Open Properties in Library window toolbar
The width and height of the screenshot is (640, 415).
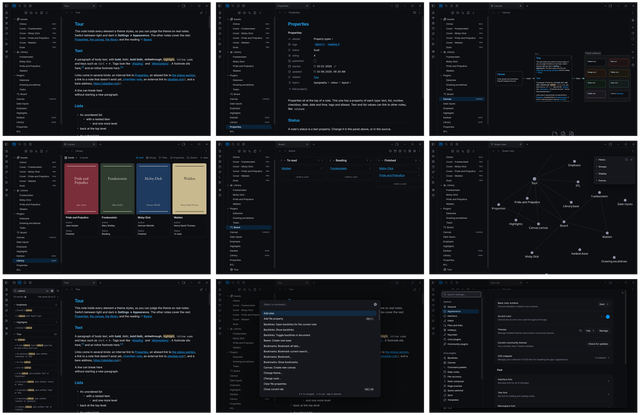click(177, 158)
